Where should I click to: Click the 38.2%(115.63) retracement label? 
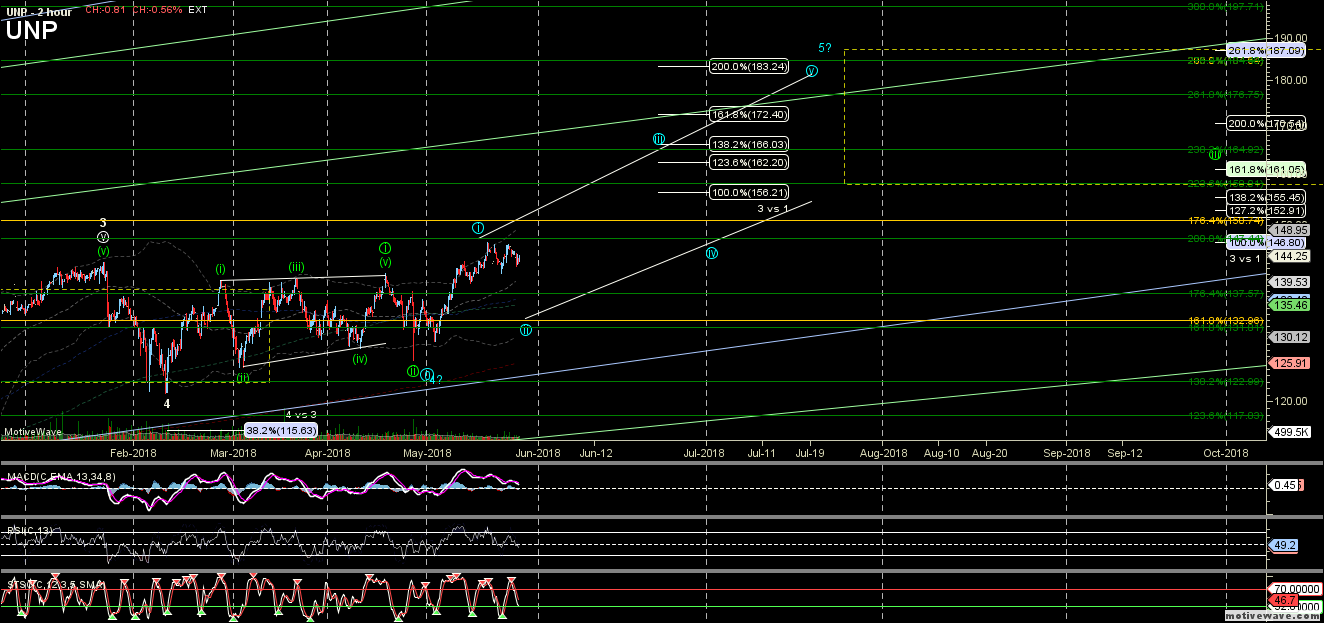point(281,430)
